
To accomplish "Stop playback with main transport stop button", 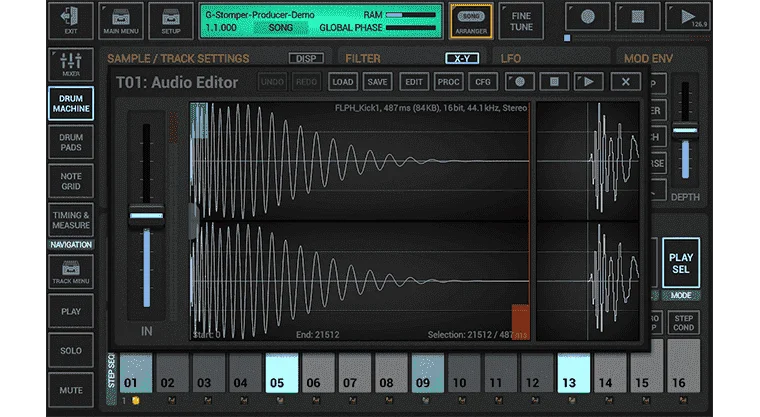I will coord(637,17).
